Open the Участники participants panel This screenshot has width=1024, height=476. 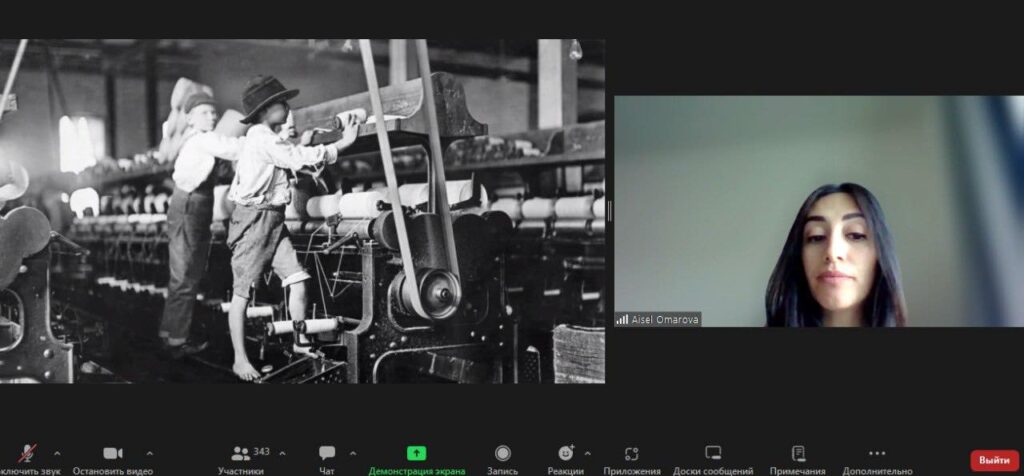click(241, 455)
